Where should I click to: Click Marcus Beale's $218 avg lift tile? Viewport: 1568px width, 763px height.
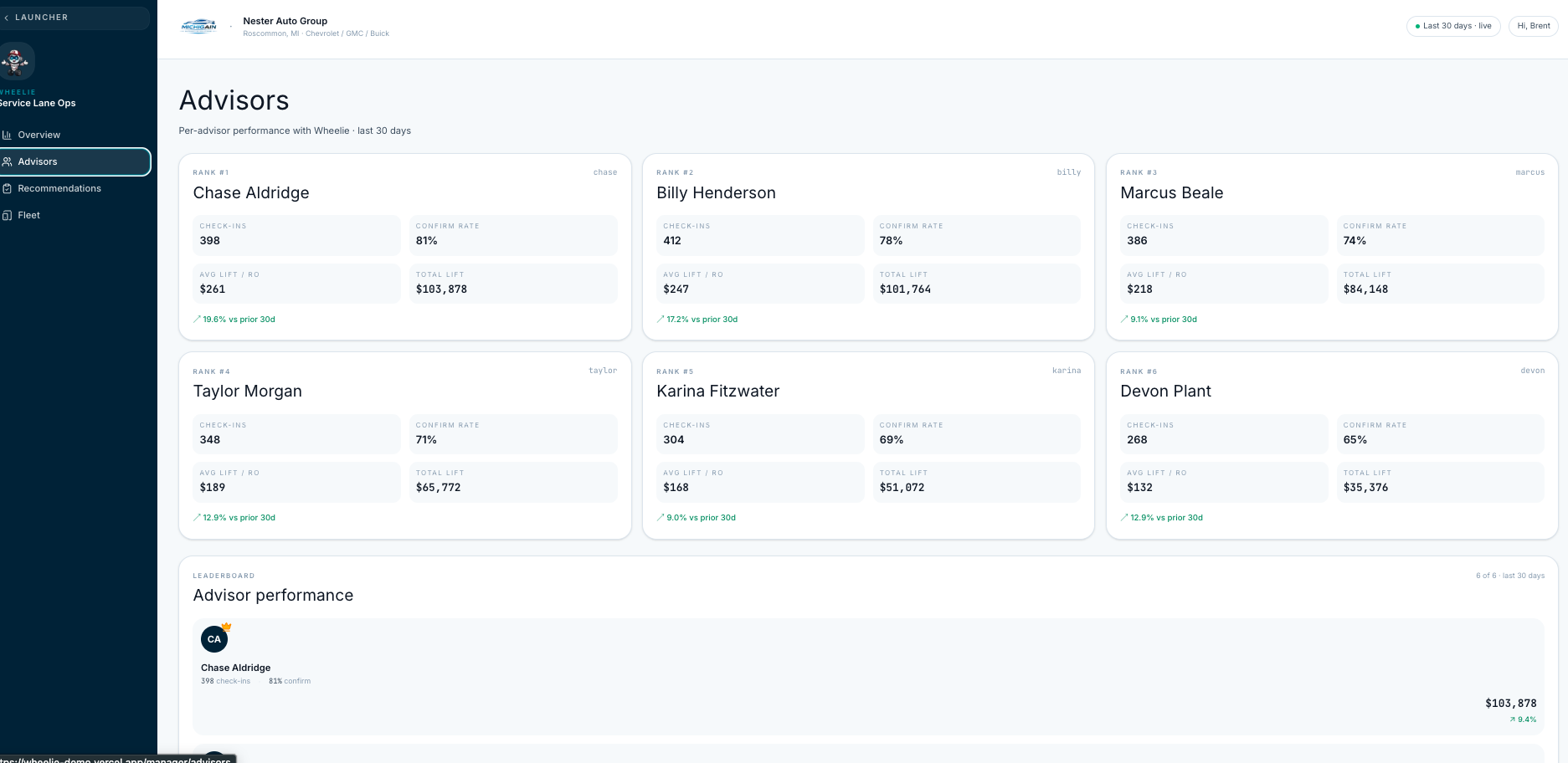click(x=1225, y=284)
